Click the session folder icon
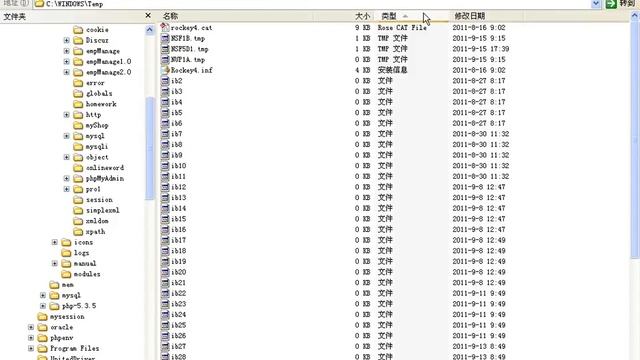This screenshot has width=640, height=360. (78, 199)
